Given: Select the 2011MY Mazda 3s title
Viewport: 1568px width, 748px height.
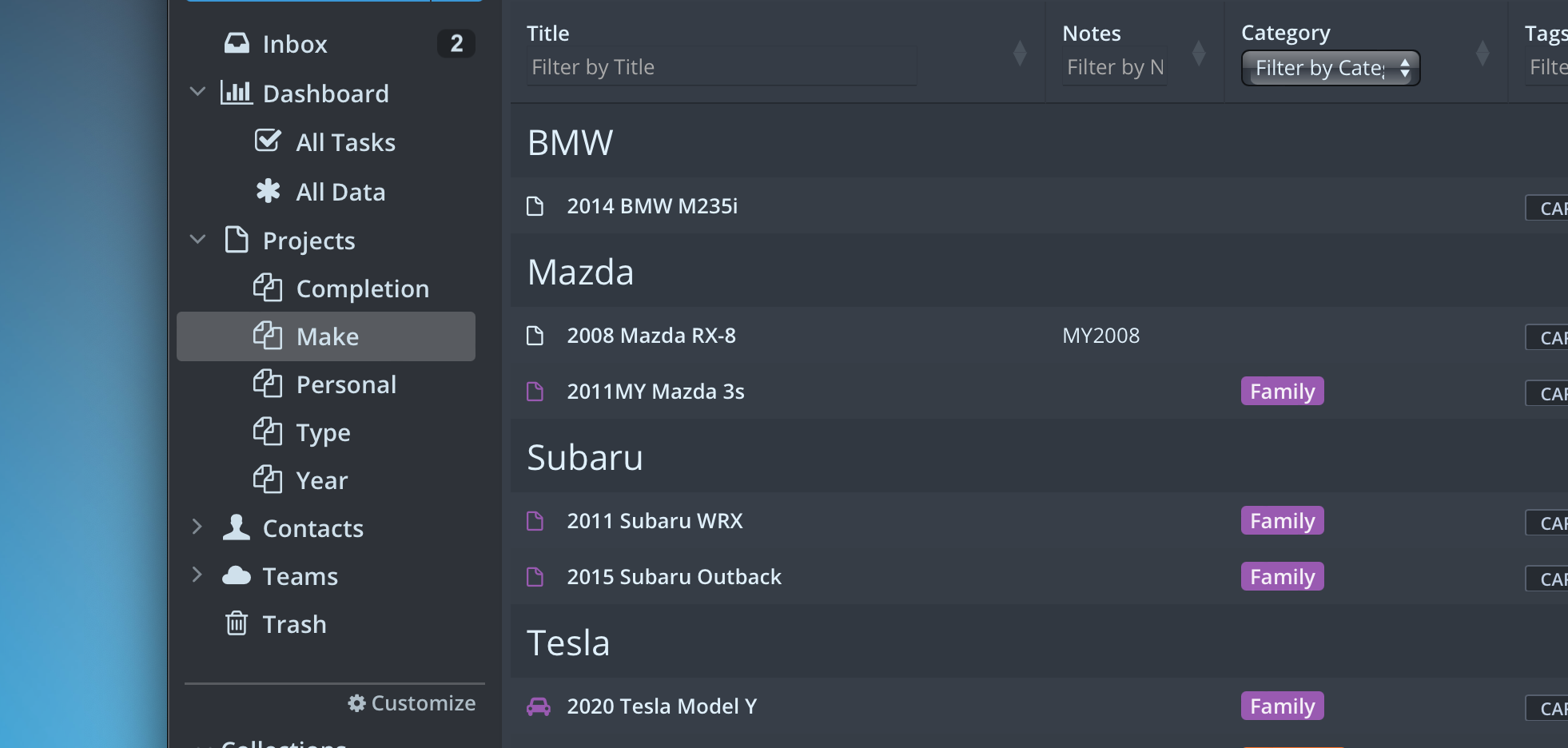Looking at the screenshot, I should [x=655, y=392].
